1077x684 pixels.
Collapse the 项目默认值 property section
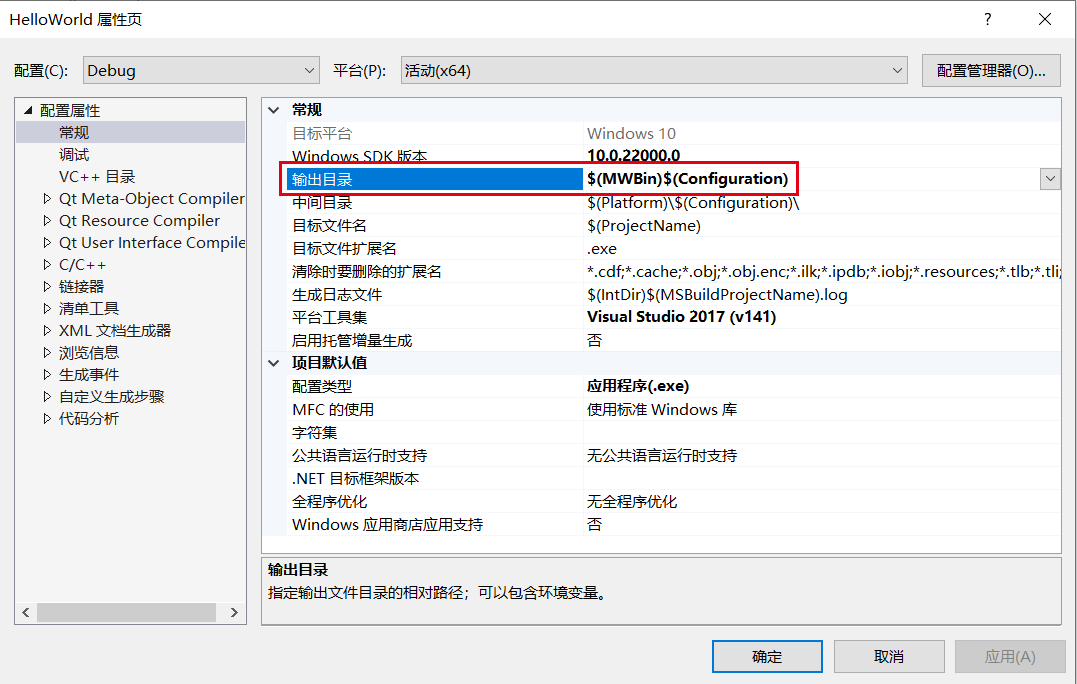click(x=275, y=363)
